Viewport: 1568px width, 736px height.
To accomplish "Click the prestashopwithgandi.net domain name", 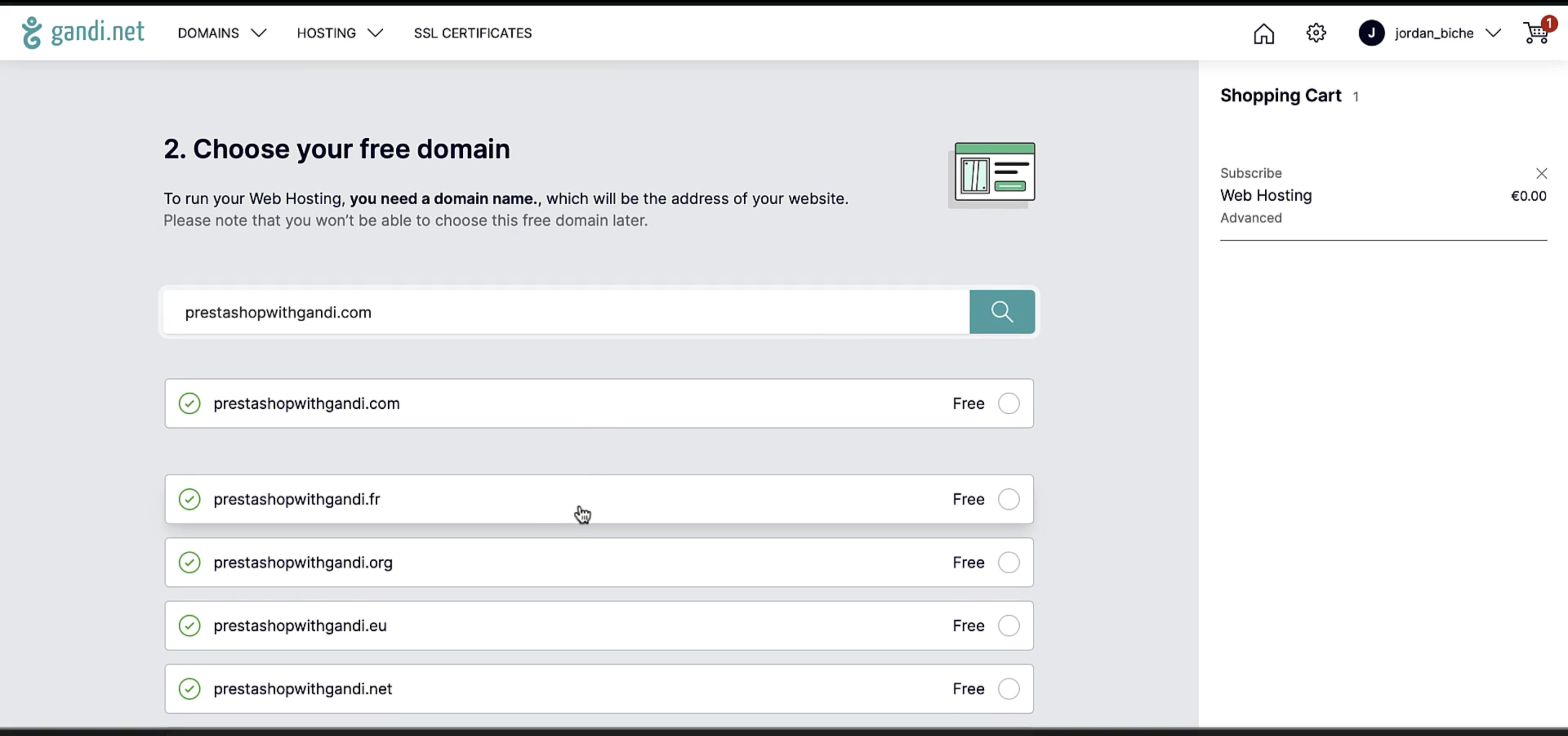I will click(x=303, y=689).
